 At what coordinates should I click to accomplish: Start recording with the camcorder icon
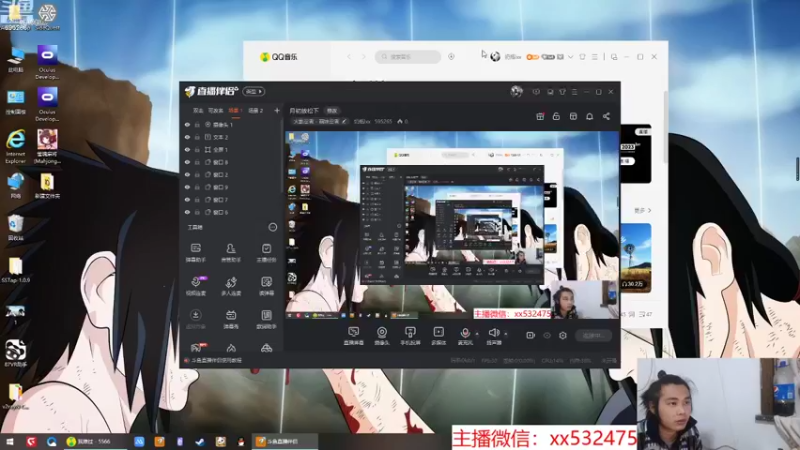coord(531,335)
